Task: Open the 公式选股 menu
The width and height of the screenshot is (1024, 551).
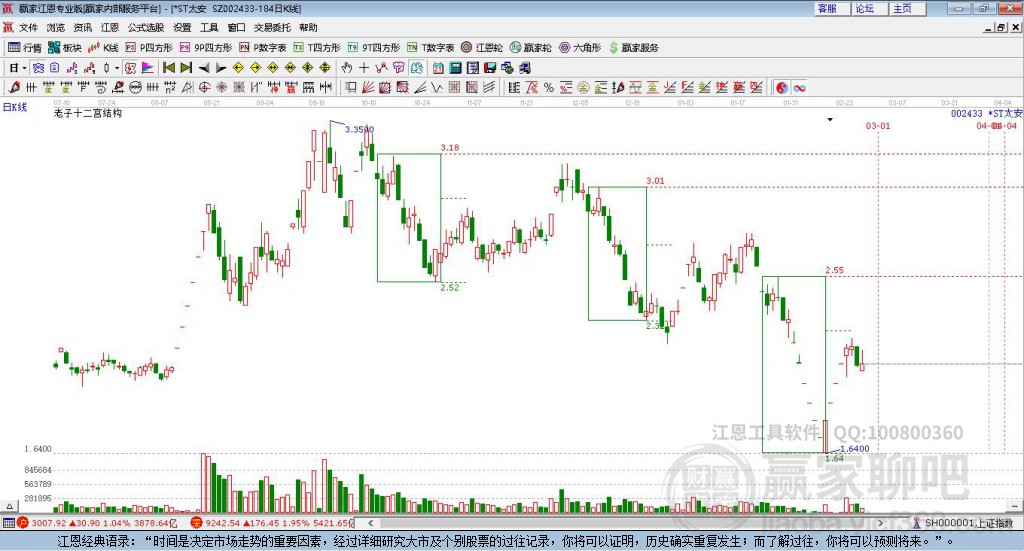Action: pos(146,27)
